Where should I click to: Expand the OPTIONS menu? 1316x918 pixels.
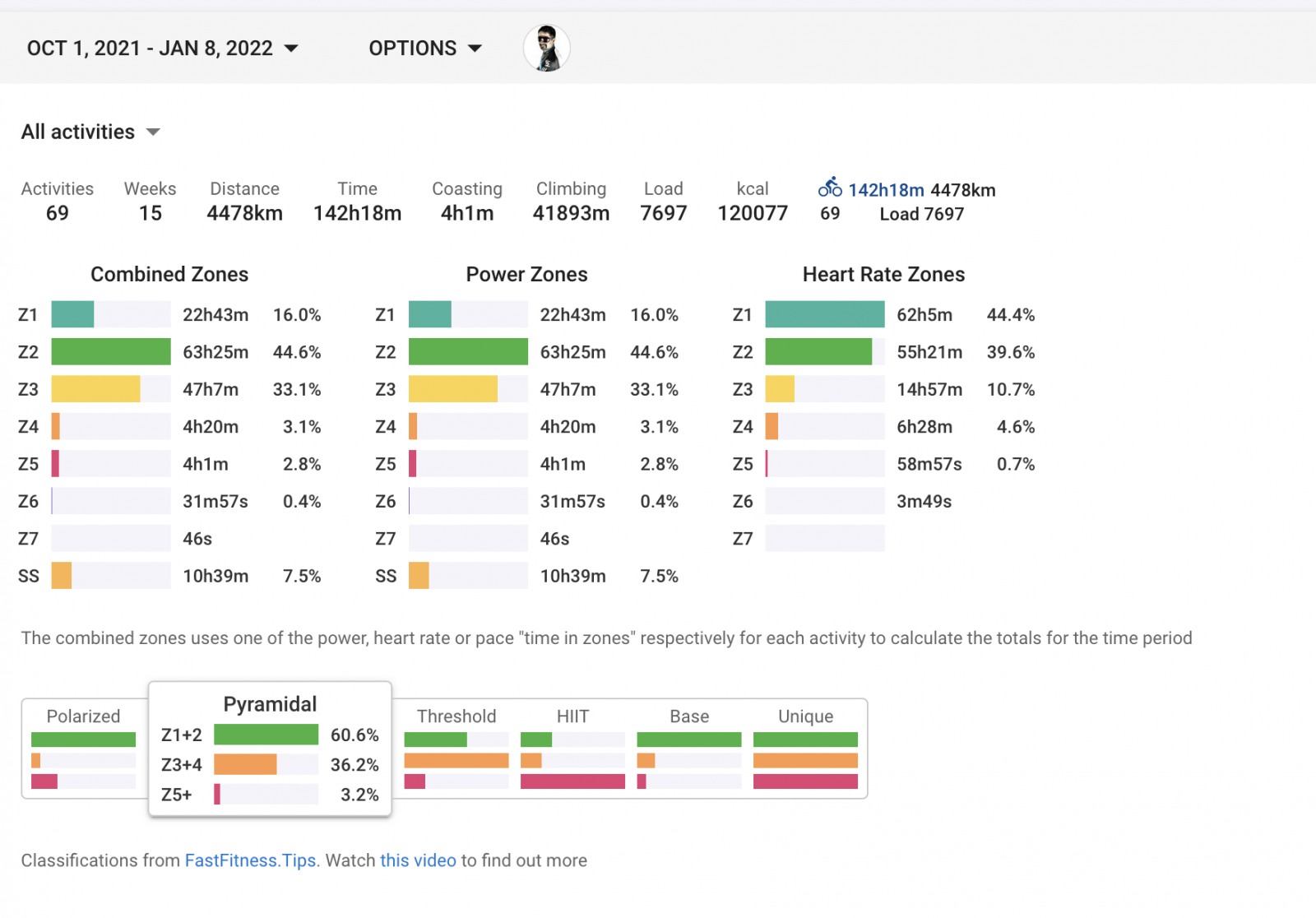click(424, 49)
